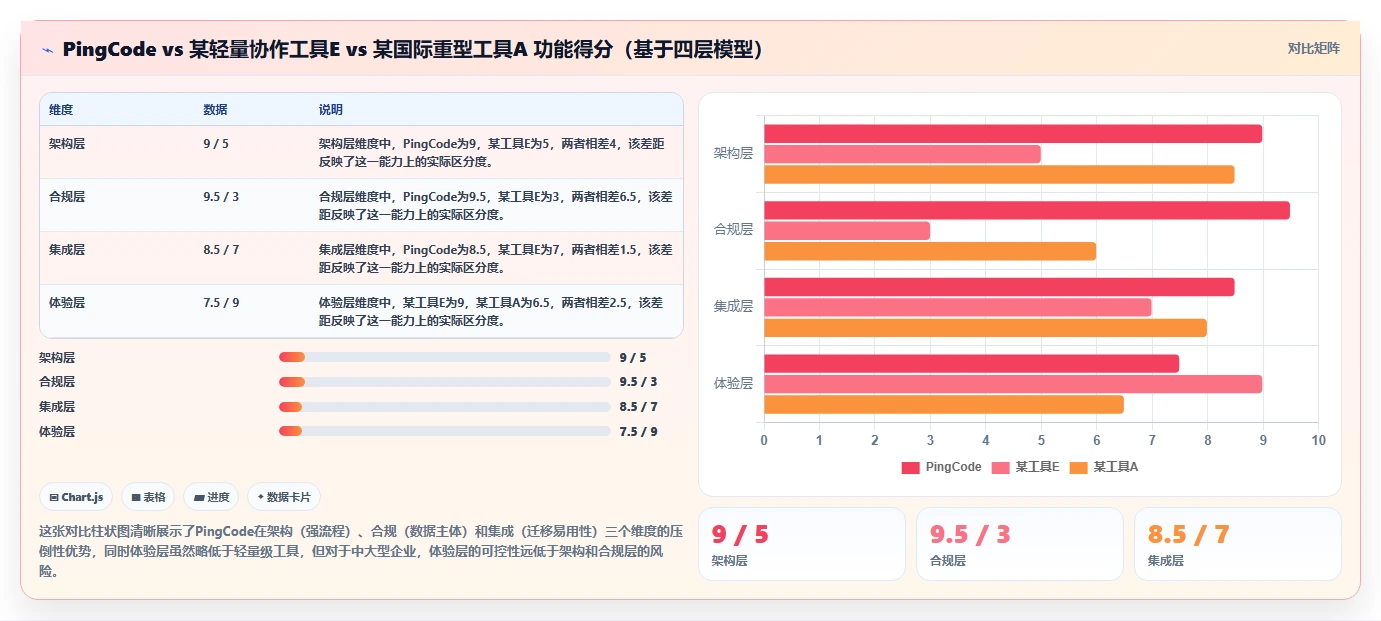
Task: Click the 架构层 progress bar
Action: (x=444, y=357)
